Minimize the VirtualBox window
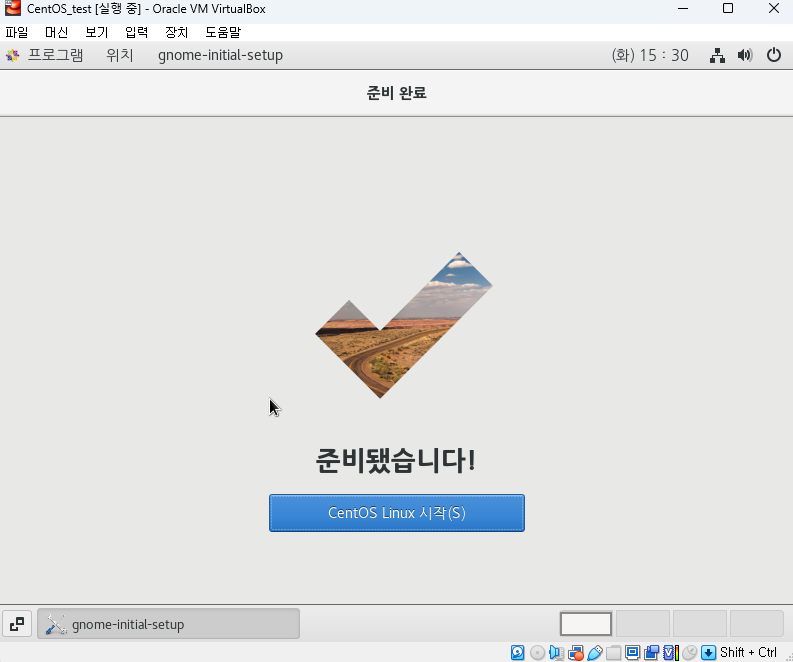This screenshot has width=793, height=662. click(683, 9)
